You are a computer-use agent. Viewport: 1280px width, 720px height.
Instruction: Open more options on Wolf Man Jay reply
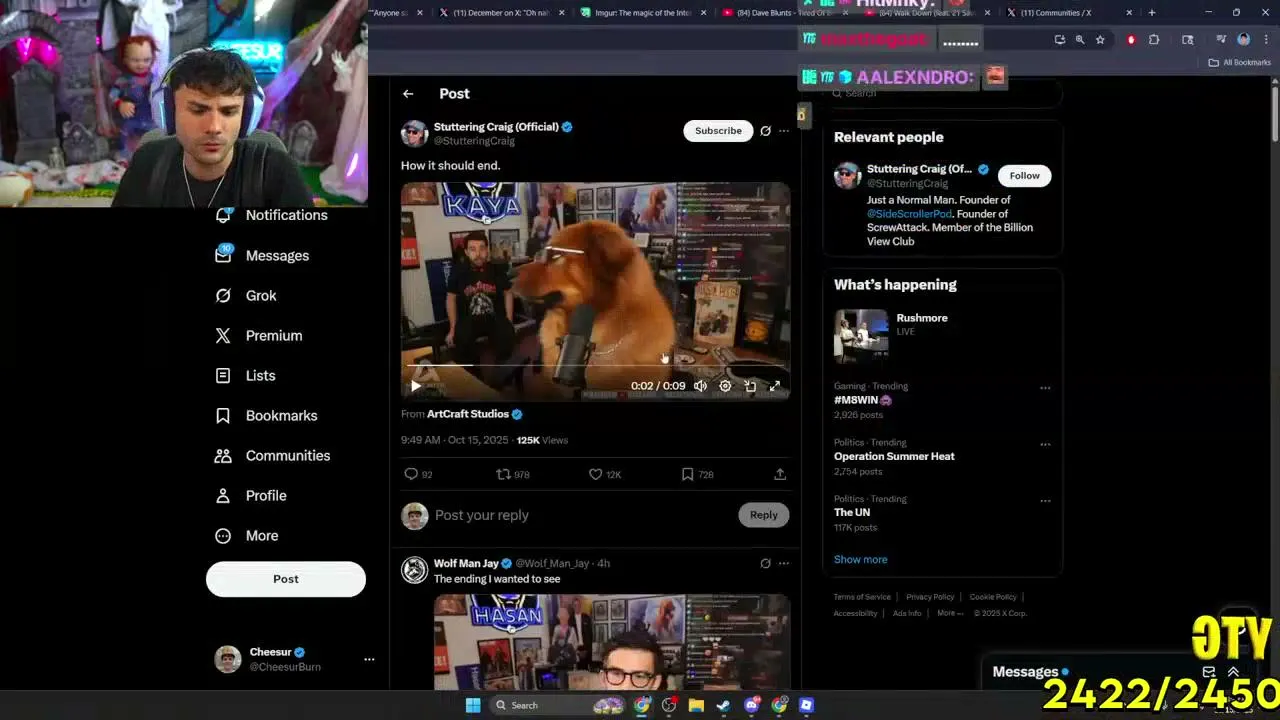pos(784,563)
